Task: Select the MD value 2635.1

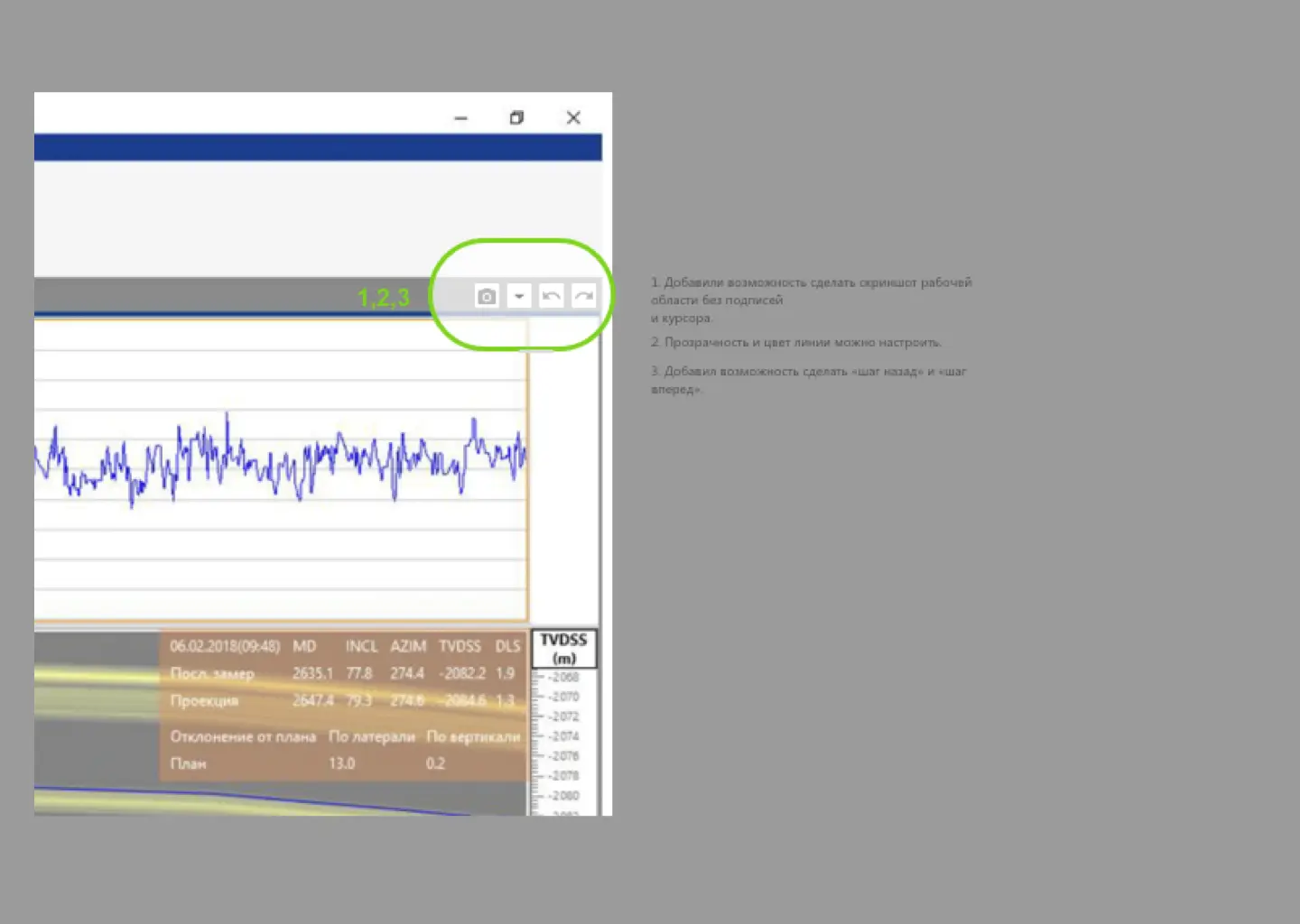Action: click(x=312, y=673)
